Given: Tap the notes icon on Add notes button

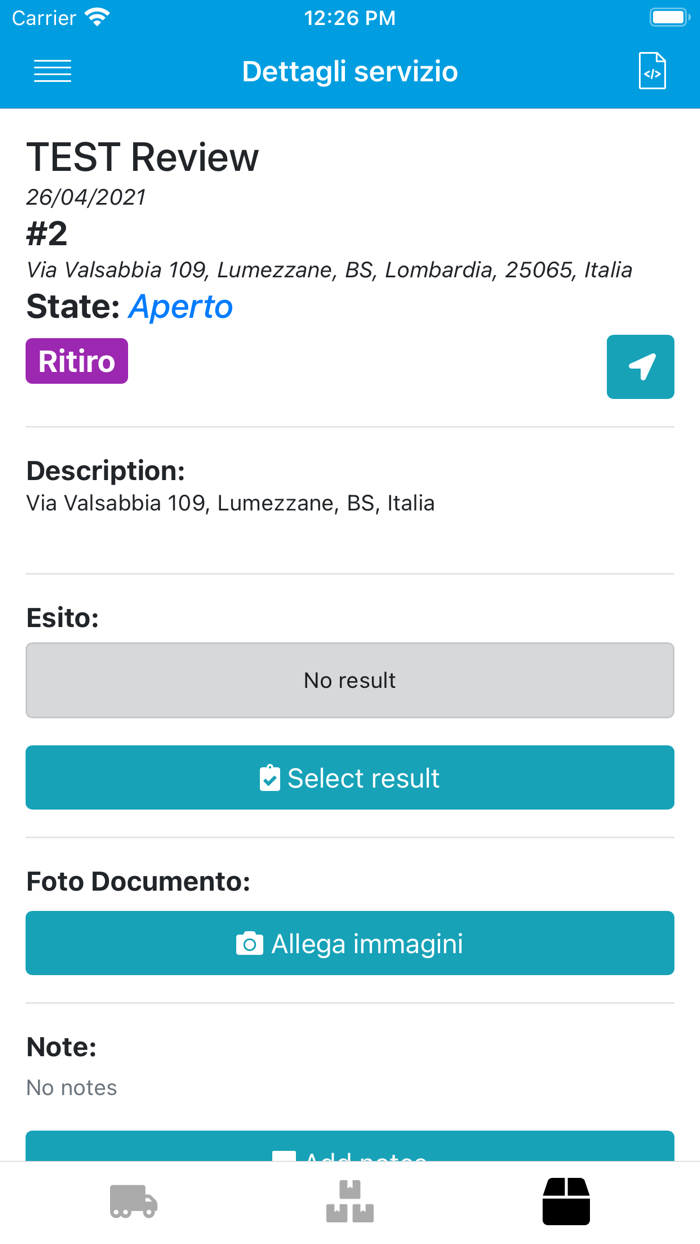Looking at the screenshot, I should point(284,1157).
